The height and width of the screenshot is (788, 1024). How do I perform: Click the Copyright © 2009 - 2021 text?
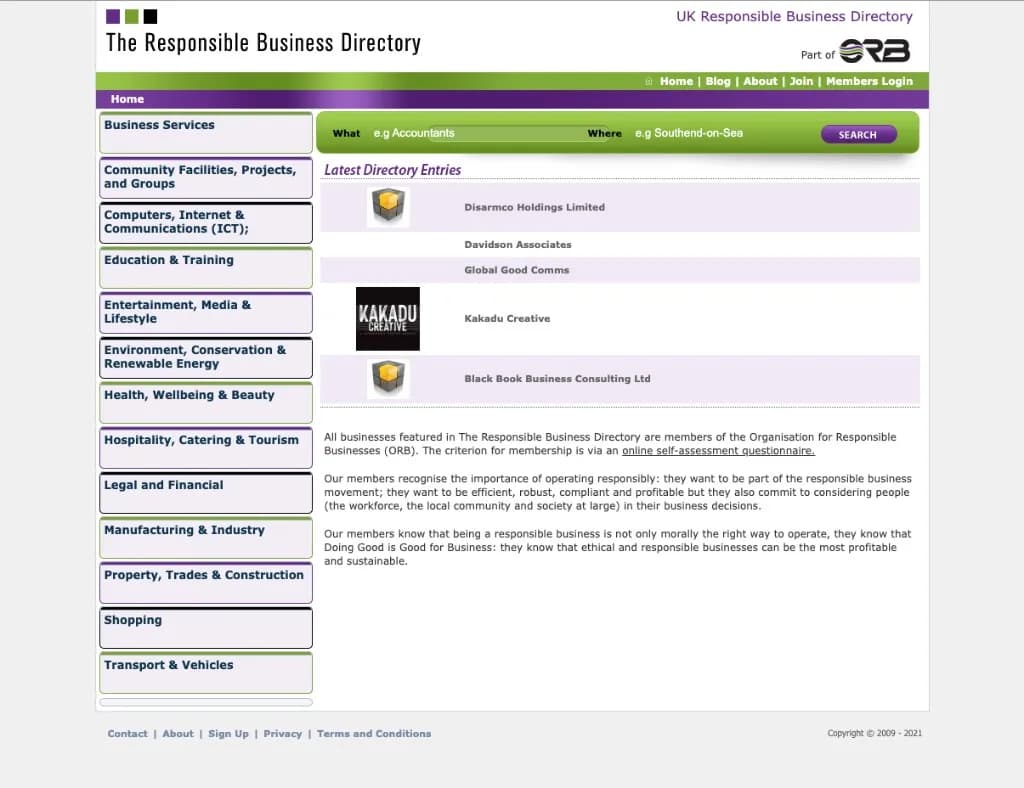pyautogui.click(x=874, y=733)
